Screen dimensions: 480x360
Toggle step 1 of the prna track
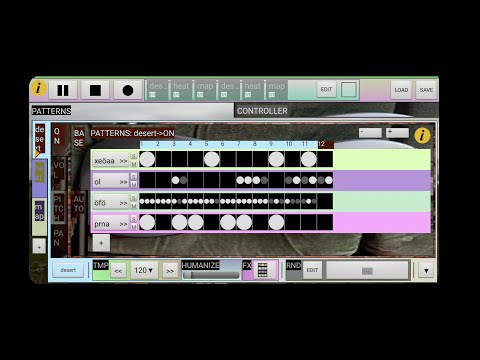147,222
